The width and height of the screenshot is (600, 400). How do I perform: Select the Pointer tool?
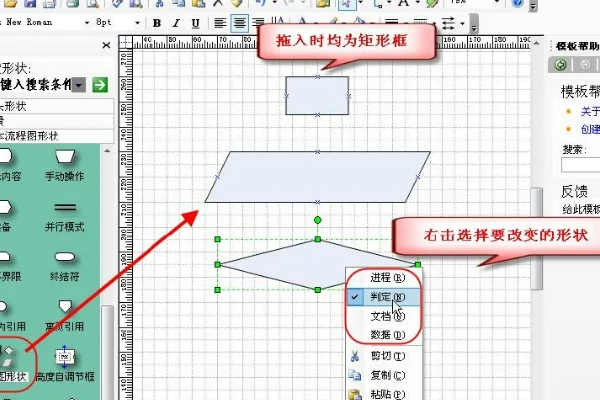347,3
